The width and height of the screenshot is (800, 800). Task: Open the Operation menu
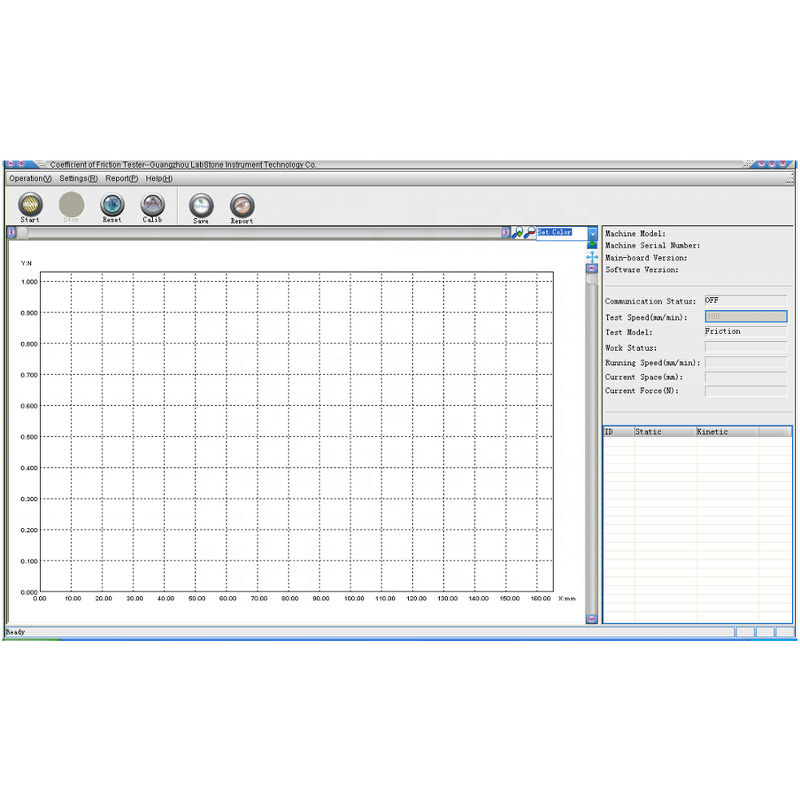coord(30,178)
